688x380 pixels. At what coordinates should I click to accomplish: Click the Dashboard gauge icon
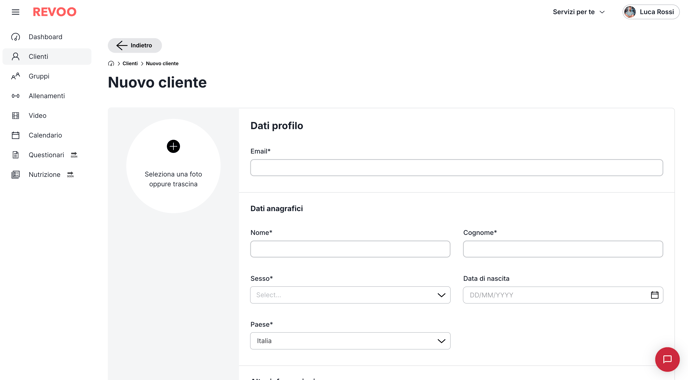[x=15, y=37]
